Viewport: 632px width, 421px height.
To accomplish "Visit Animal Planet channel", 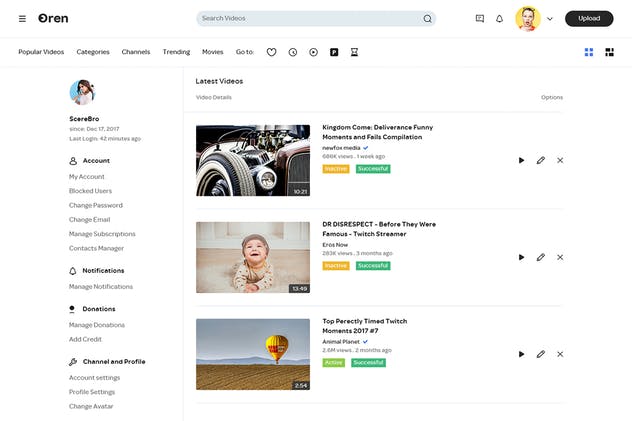I will click(341, 342).
